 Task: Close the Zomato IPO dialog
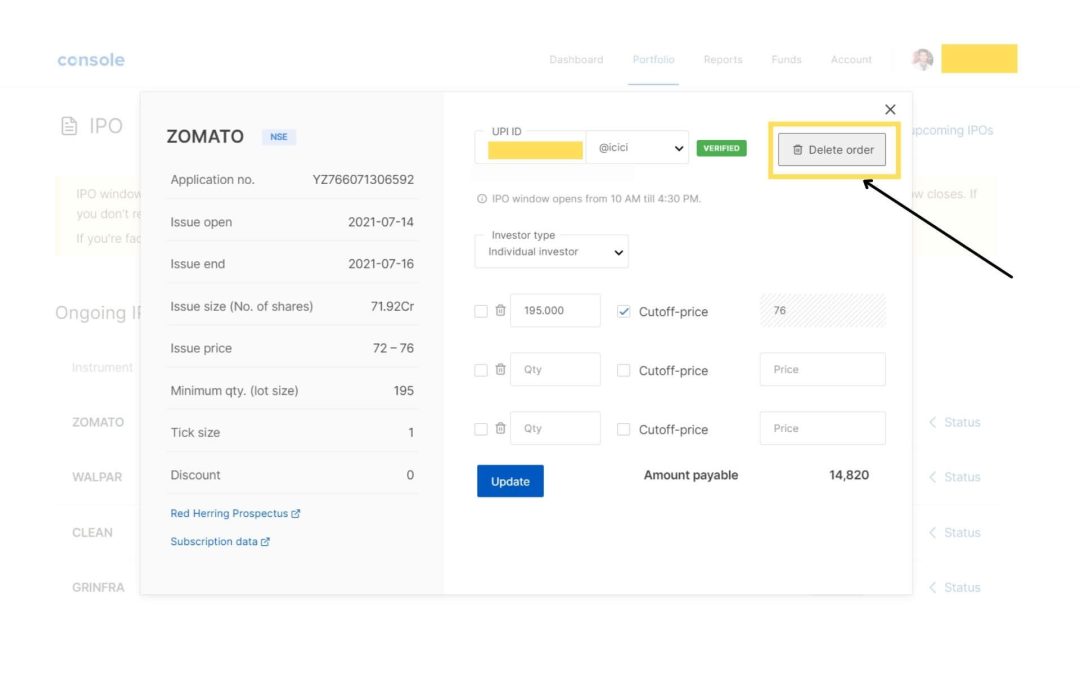tap(890, 110)
